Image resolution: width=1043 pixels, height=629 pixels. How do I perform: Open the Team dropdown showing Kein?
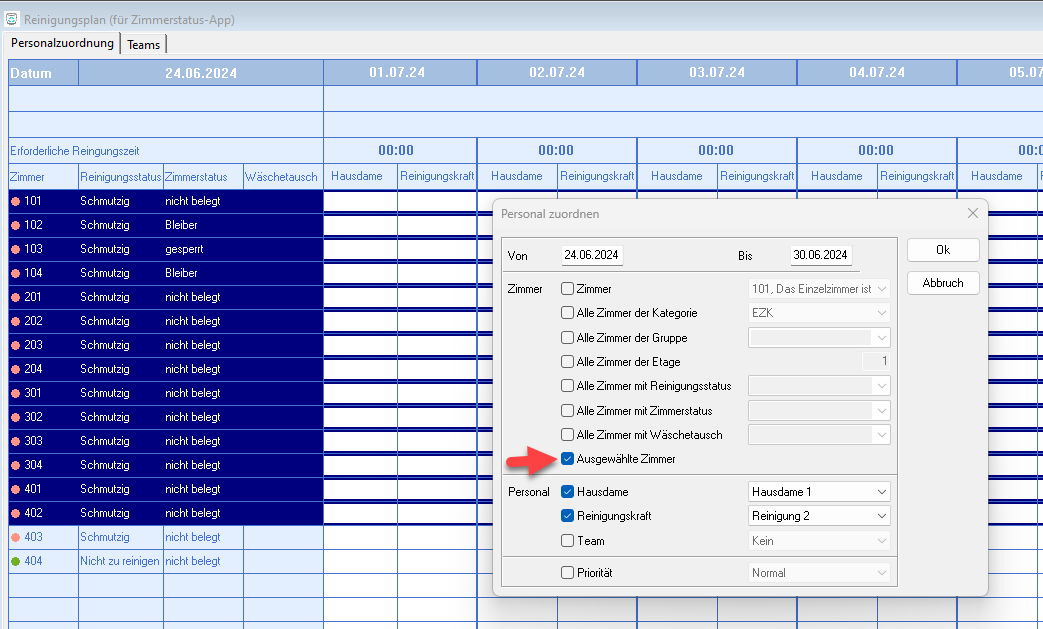point(819,541)
